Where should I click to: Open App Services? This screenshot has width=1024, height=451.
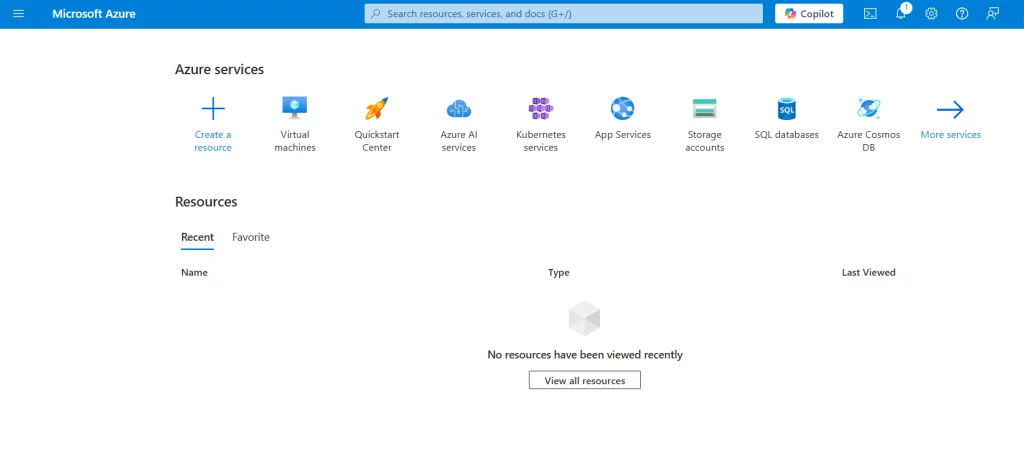(622, 109)
